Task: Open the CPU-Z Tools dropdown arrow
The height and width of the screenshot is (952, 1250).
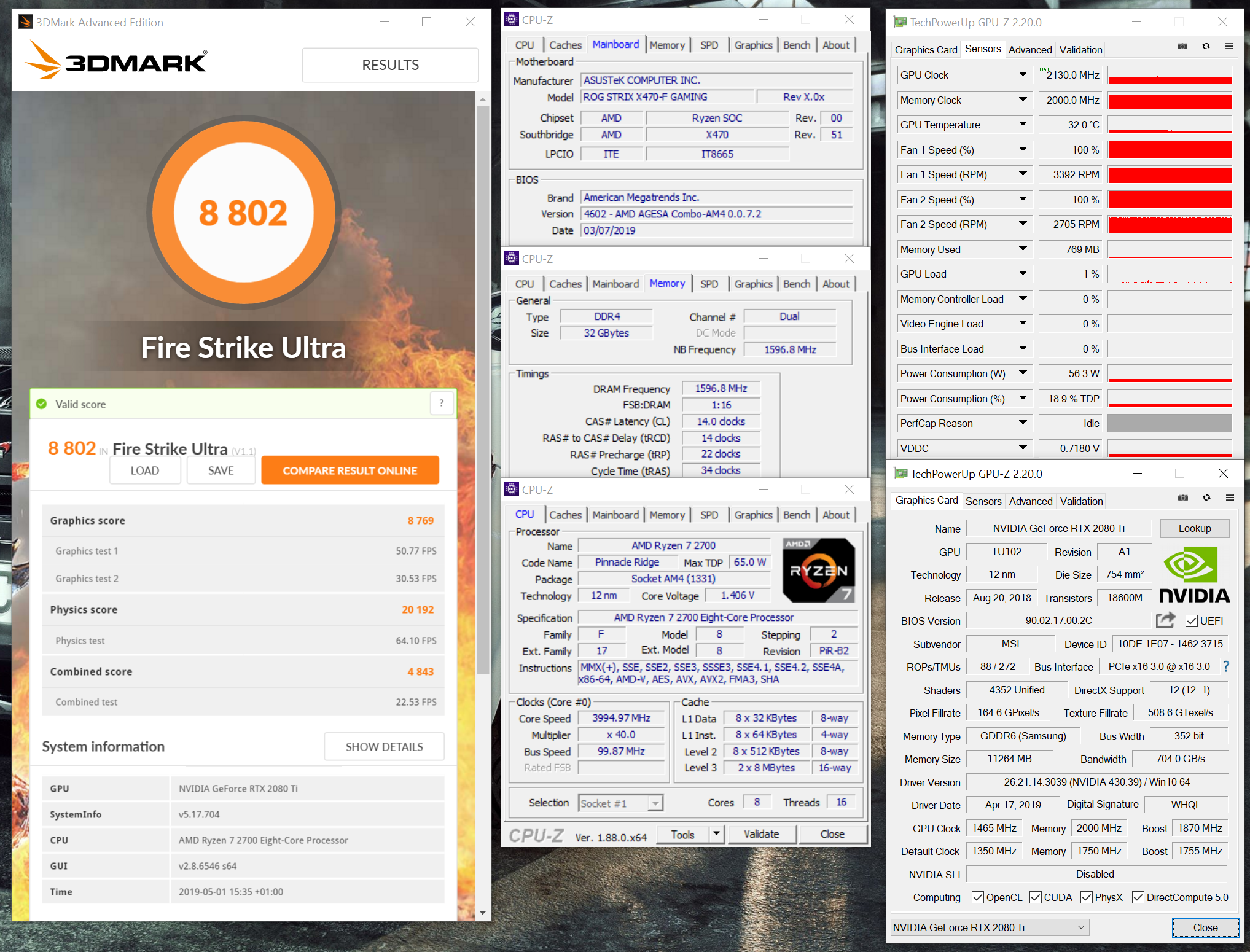Action: (x=716, y=834)
